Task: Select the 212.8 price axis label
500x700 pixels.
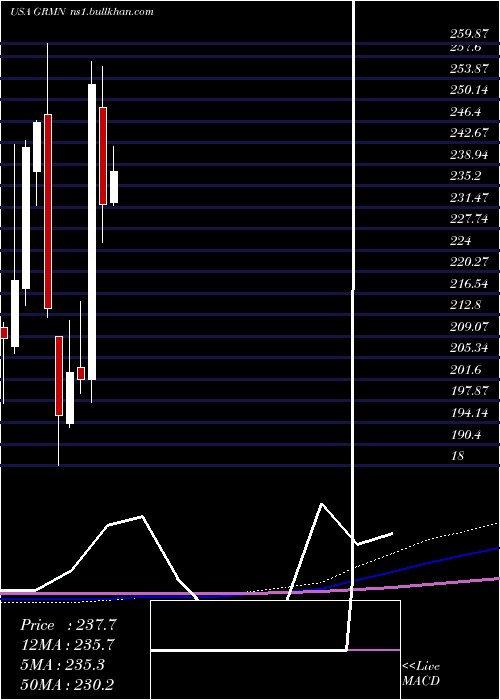Action: pos(466,305)
